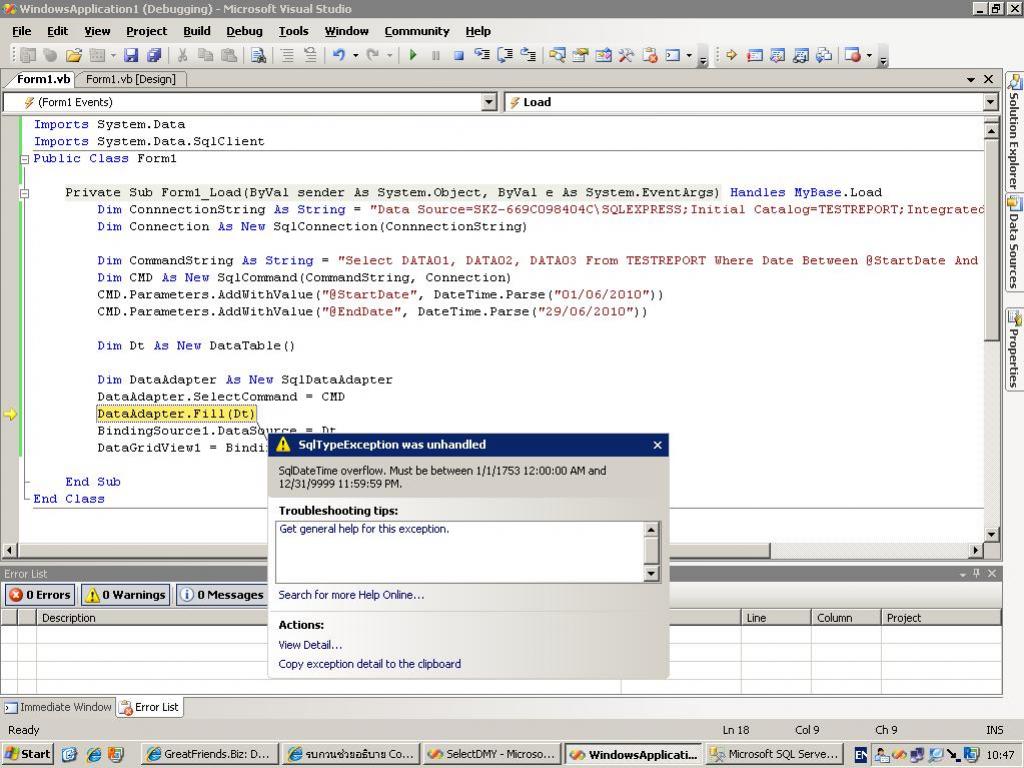Screen dimensions: 1024x768
Task: Click the Stop Debugging square icon
Action: click(458, 56)
